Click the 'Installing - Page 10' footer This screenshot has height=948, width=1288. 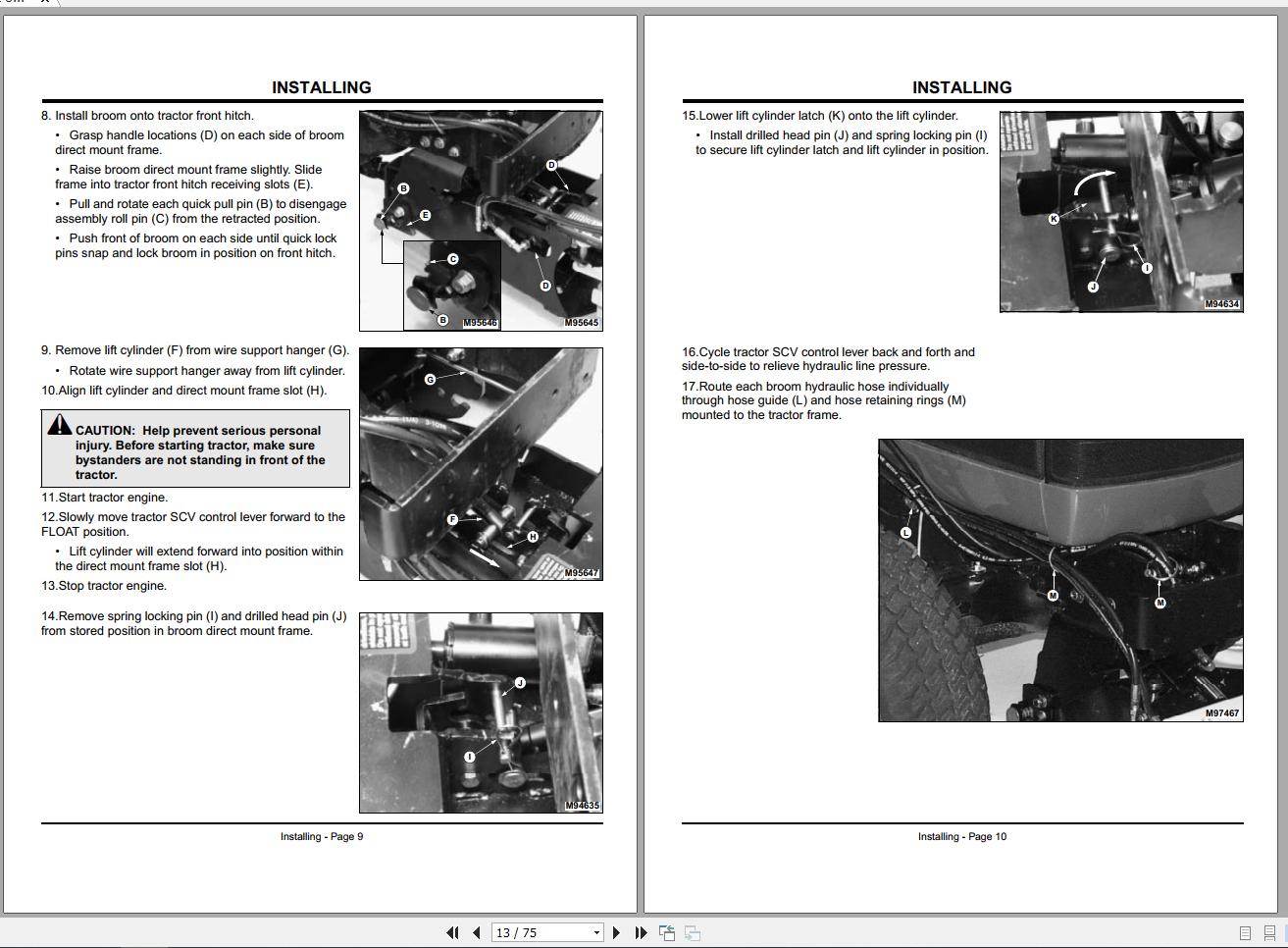(x=961, y=836)
